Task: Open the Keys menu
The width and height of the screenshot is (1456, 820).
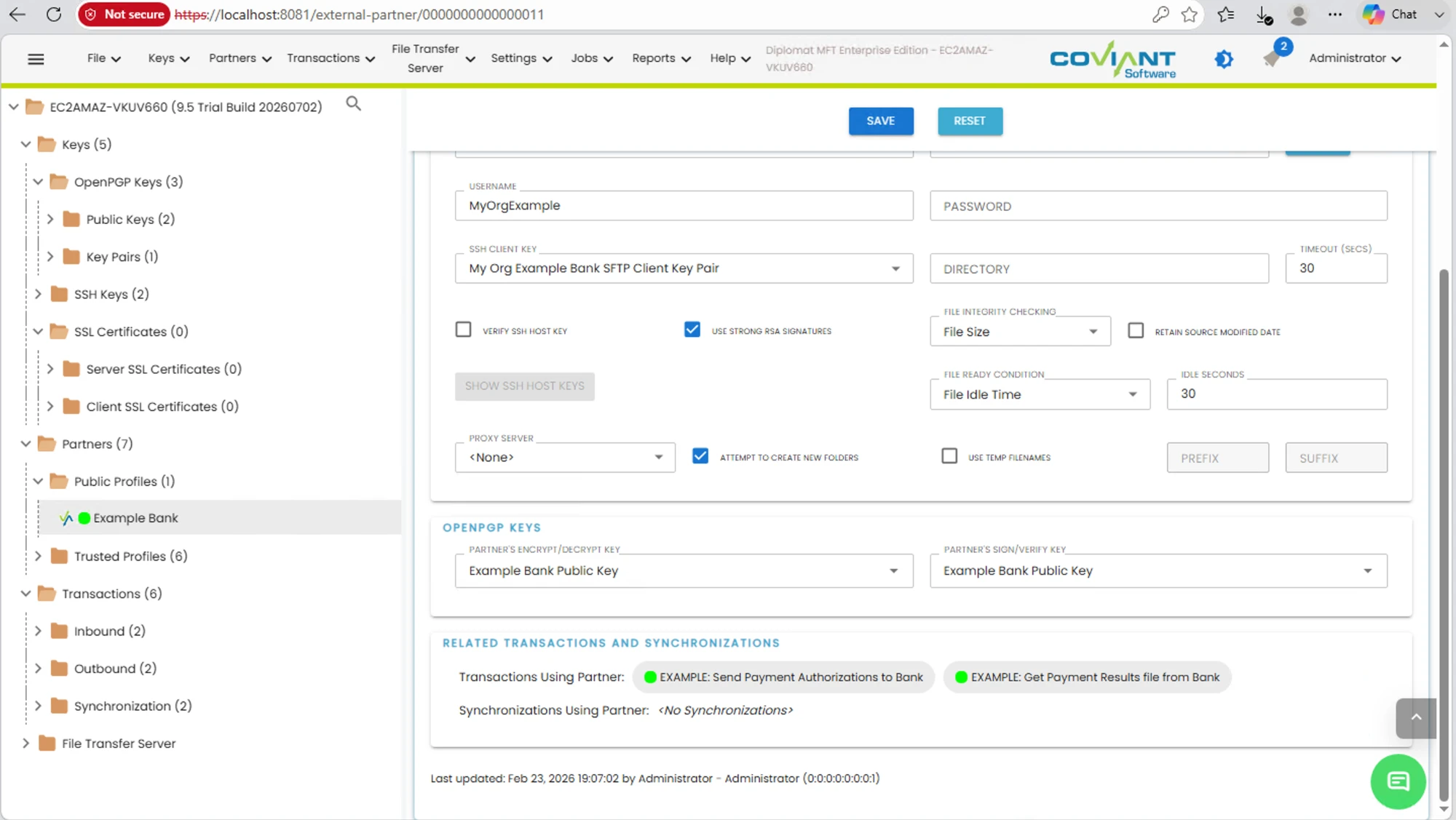Action: (x=168, y=58)
